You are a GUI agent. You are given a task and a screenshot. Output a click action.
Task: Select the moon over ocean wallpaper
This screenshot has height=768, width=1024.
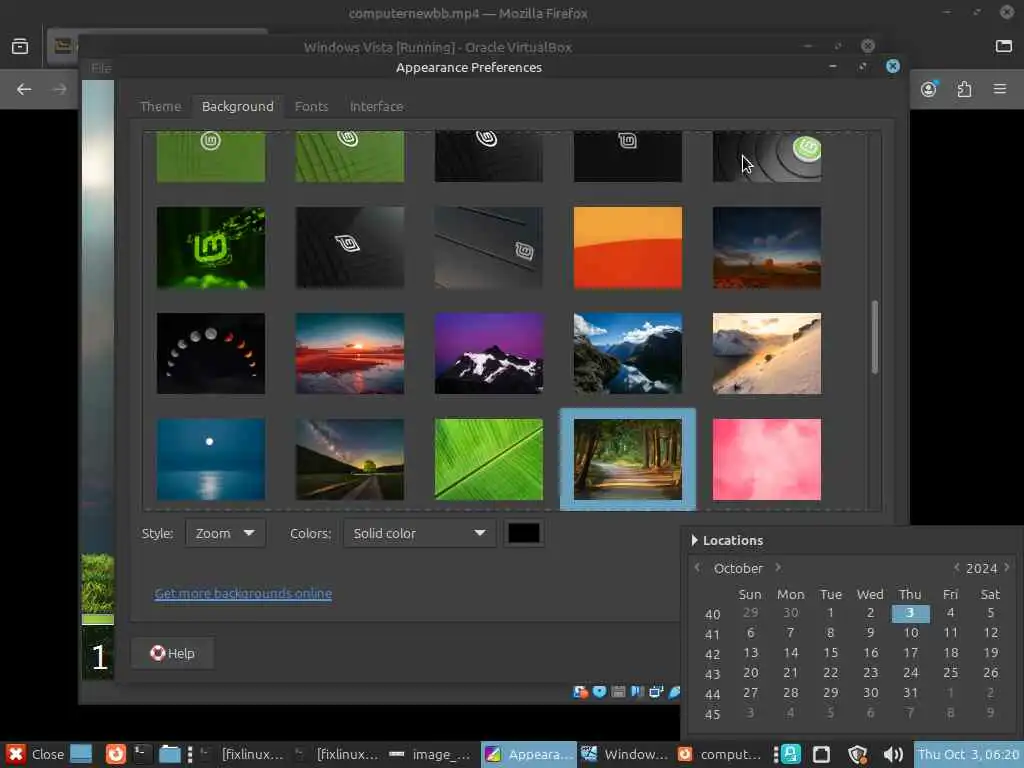pyautogui.click(x=211, y=460)
